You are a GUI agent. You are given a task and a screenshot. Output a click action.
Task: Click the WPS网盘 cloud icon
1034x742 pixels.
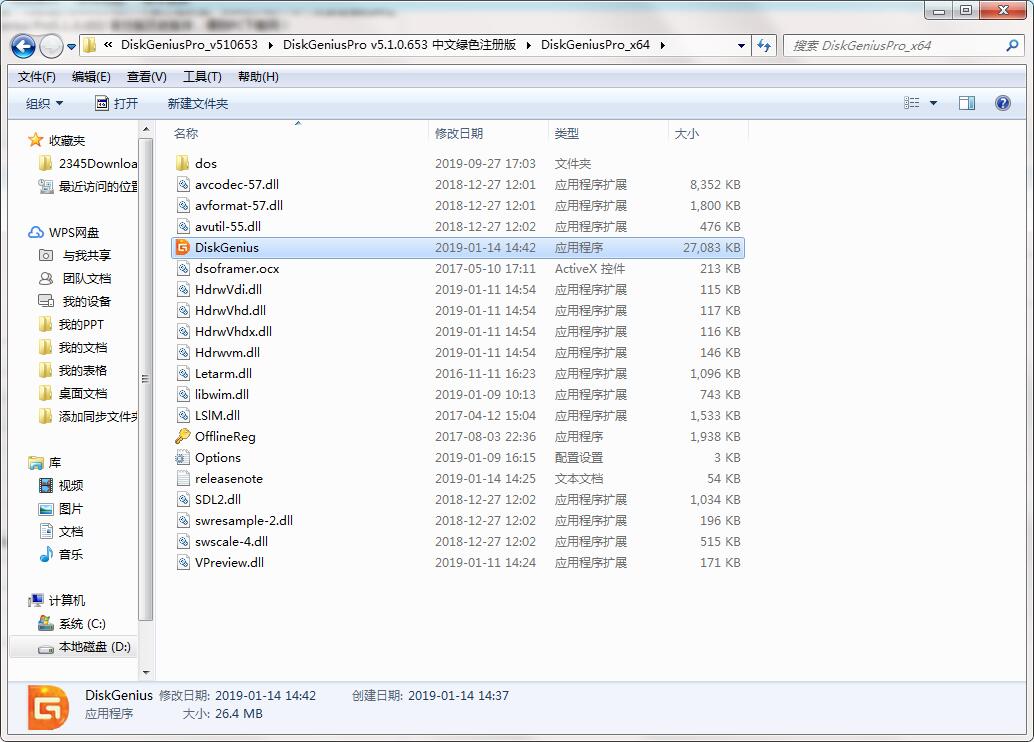pos(36,233)
